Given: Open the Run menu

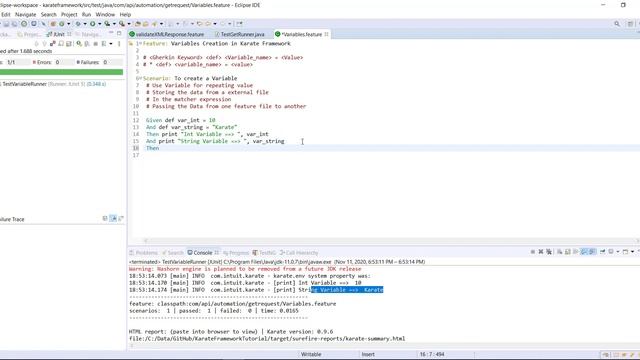Looking at the screenshot, I should tap(86, 14).
